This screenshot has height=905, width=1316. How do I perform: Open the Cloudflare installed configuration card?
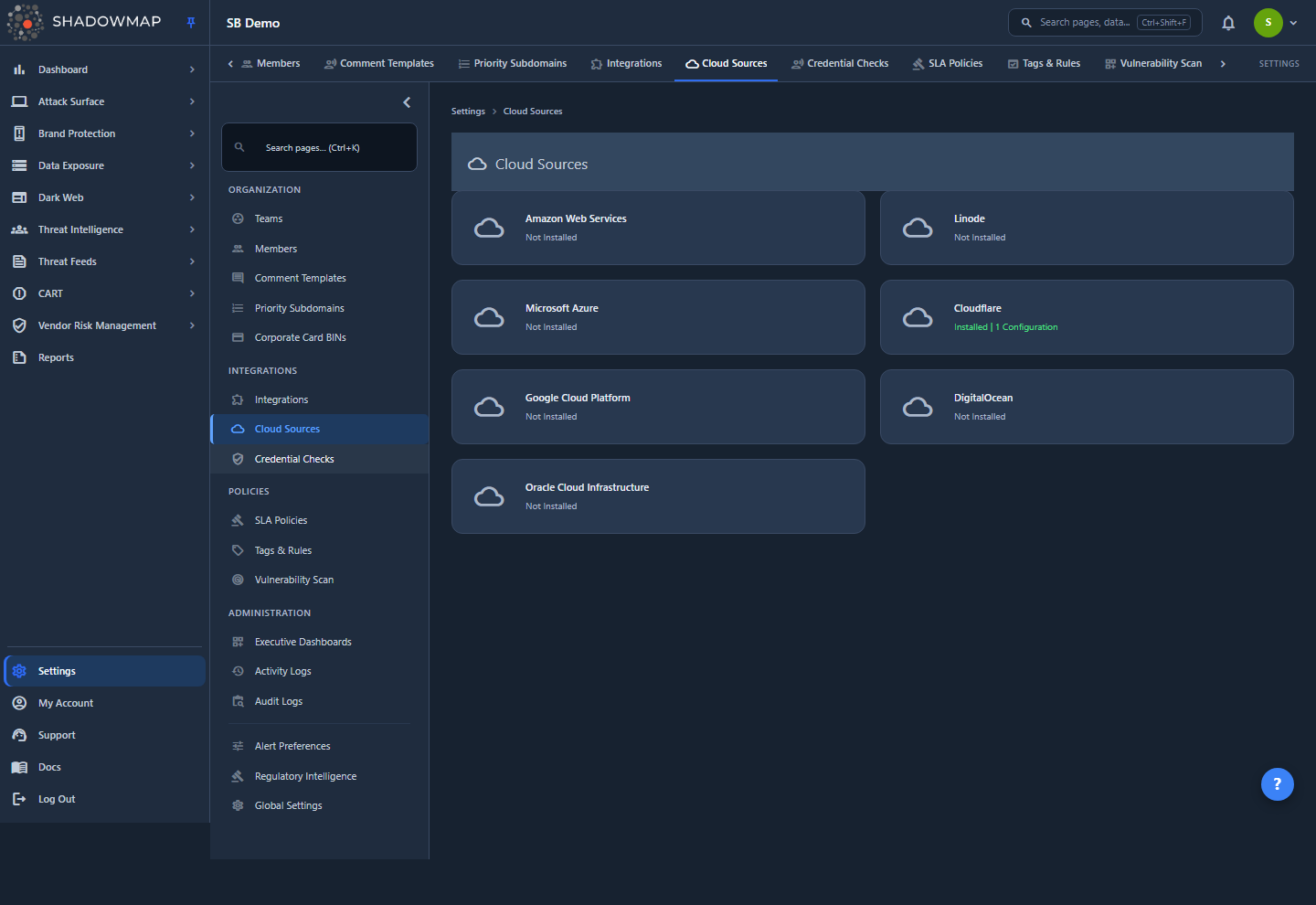coord(1087,317)
